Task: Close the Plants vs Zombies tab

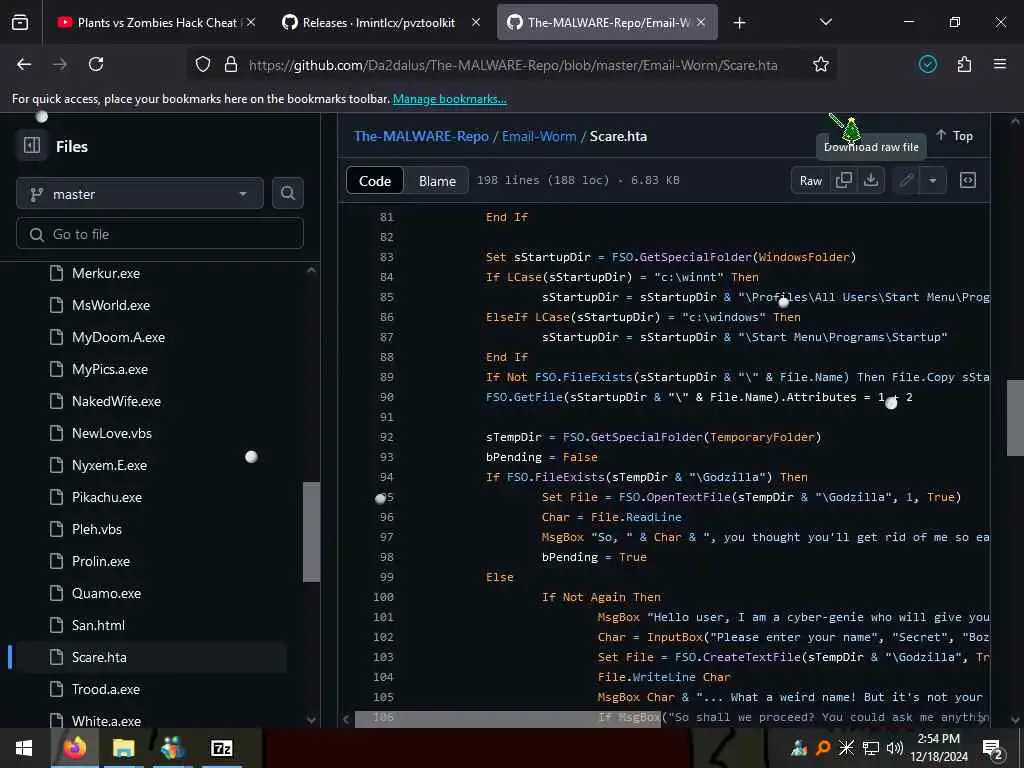Action: (x=251, y=23)
